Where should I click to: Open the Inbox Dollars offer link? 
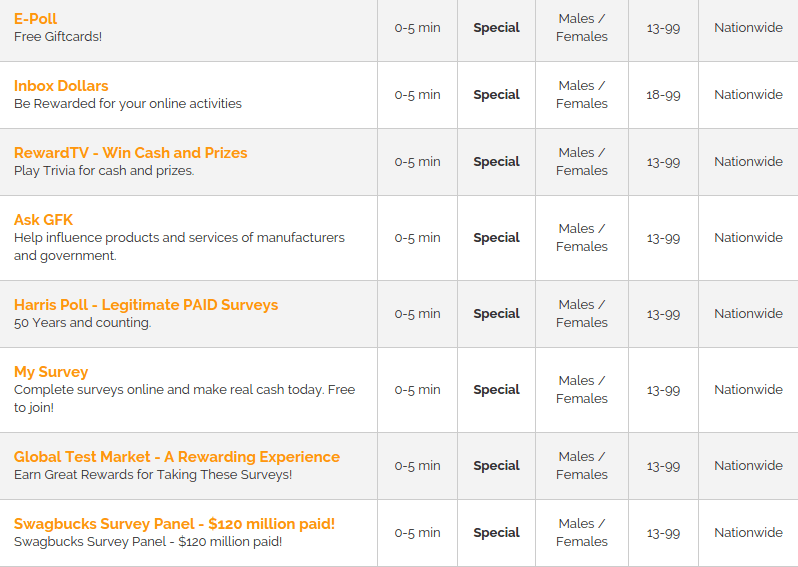[61, 86]
